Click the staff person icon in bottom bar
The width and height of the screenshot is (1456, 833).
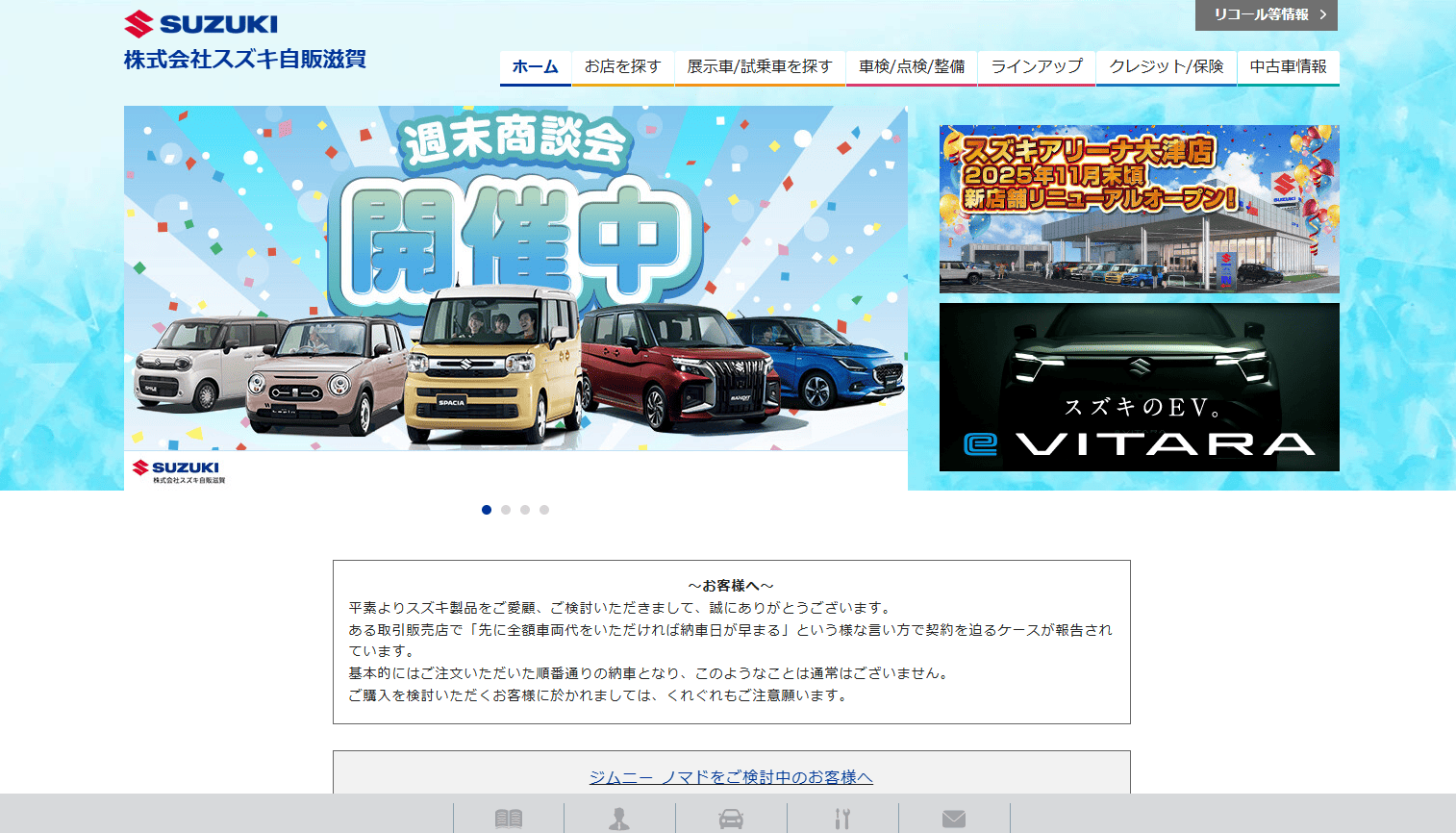(619, 819)
